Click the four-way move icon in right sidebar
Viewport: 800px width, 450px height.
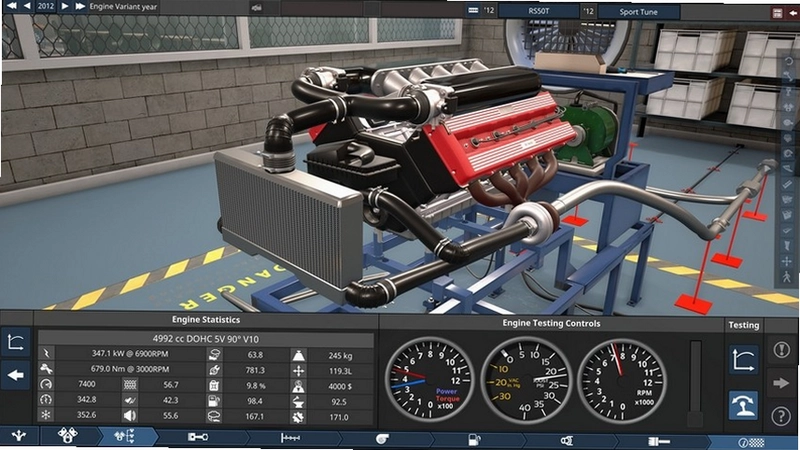click(787, 261)
